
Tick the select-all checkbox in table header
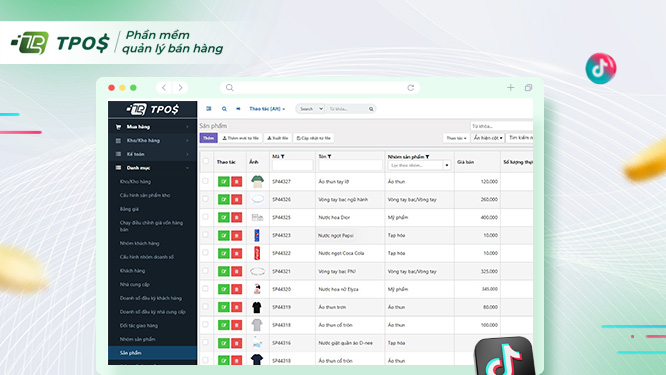pos(206,161)
